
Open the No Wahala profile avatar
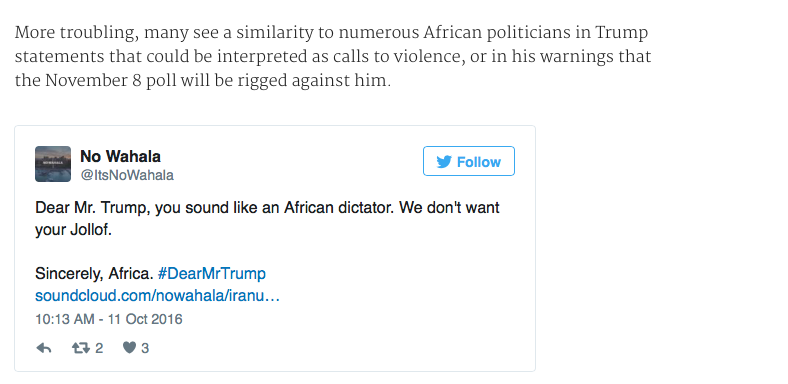53,164
